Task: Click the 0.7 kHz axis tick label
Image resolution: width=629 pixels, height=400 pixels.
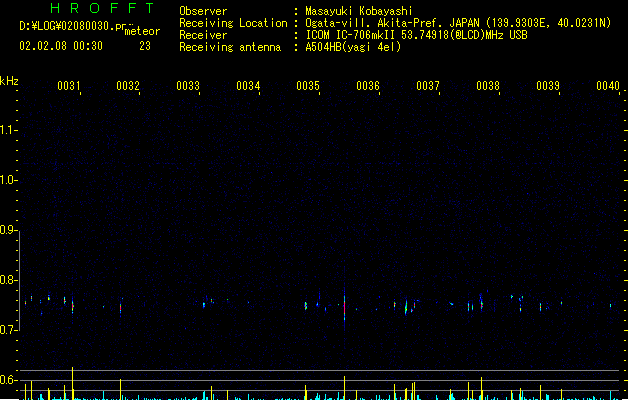Action: click(x=8, y=330)
